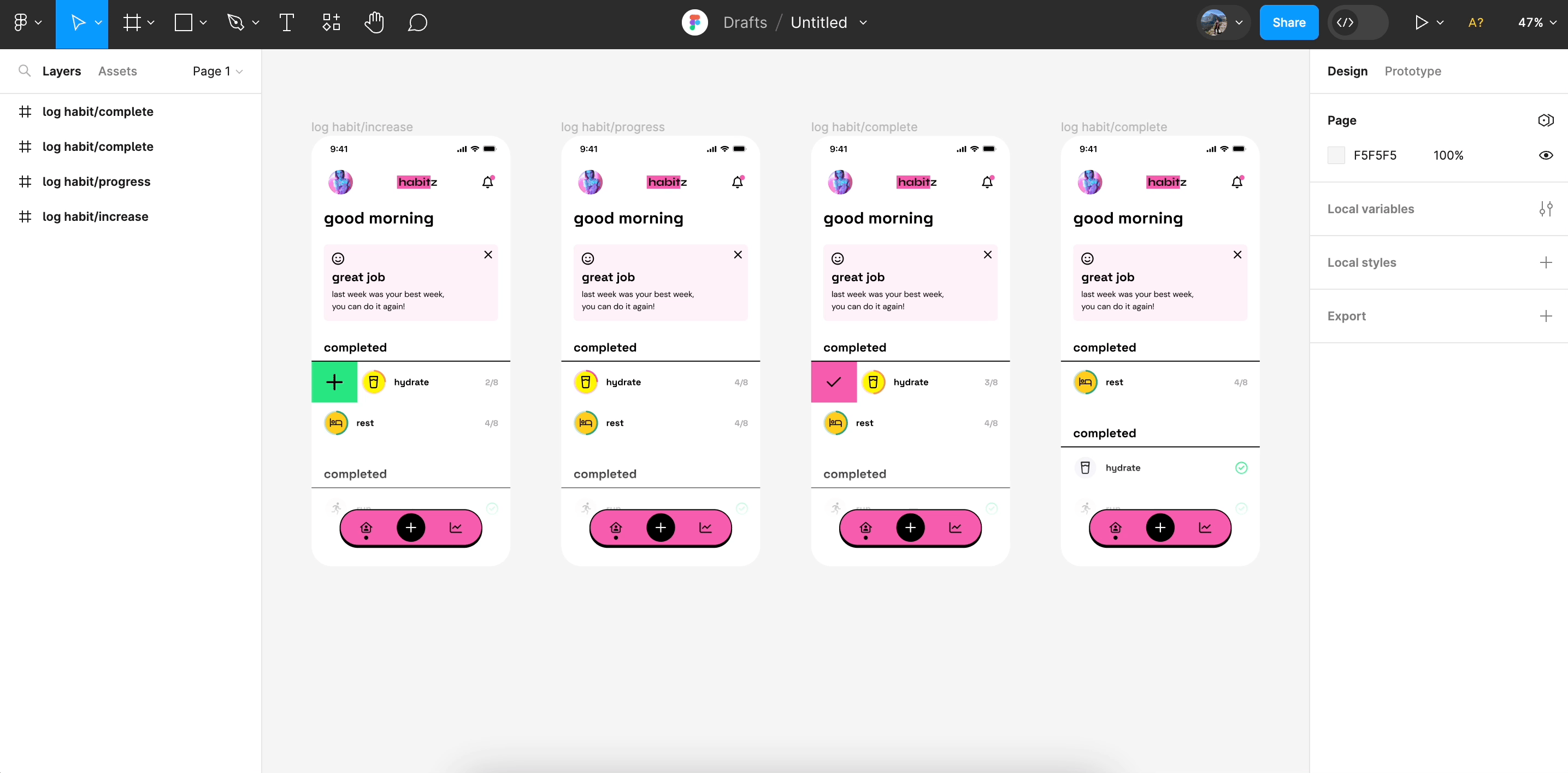Switch to the Design tab
1568x773 pixels.
point(1347,71)
